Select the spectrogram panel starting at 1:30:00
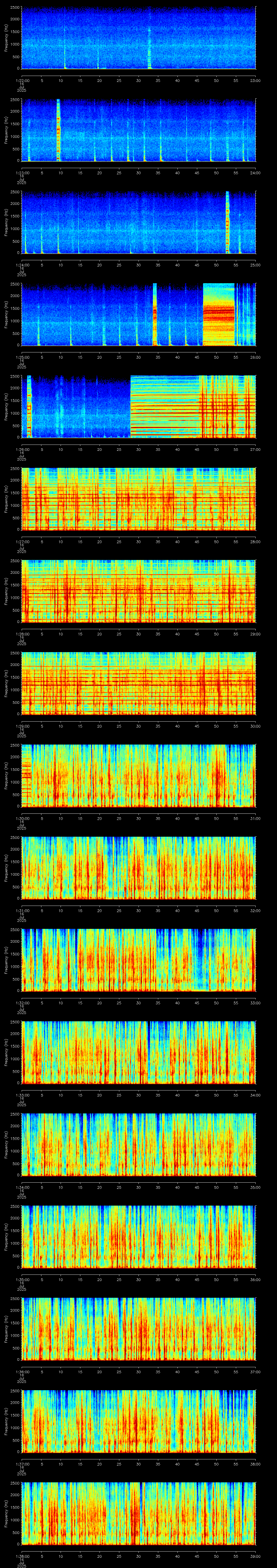 point(139,775)
